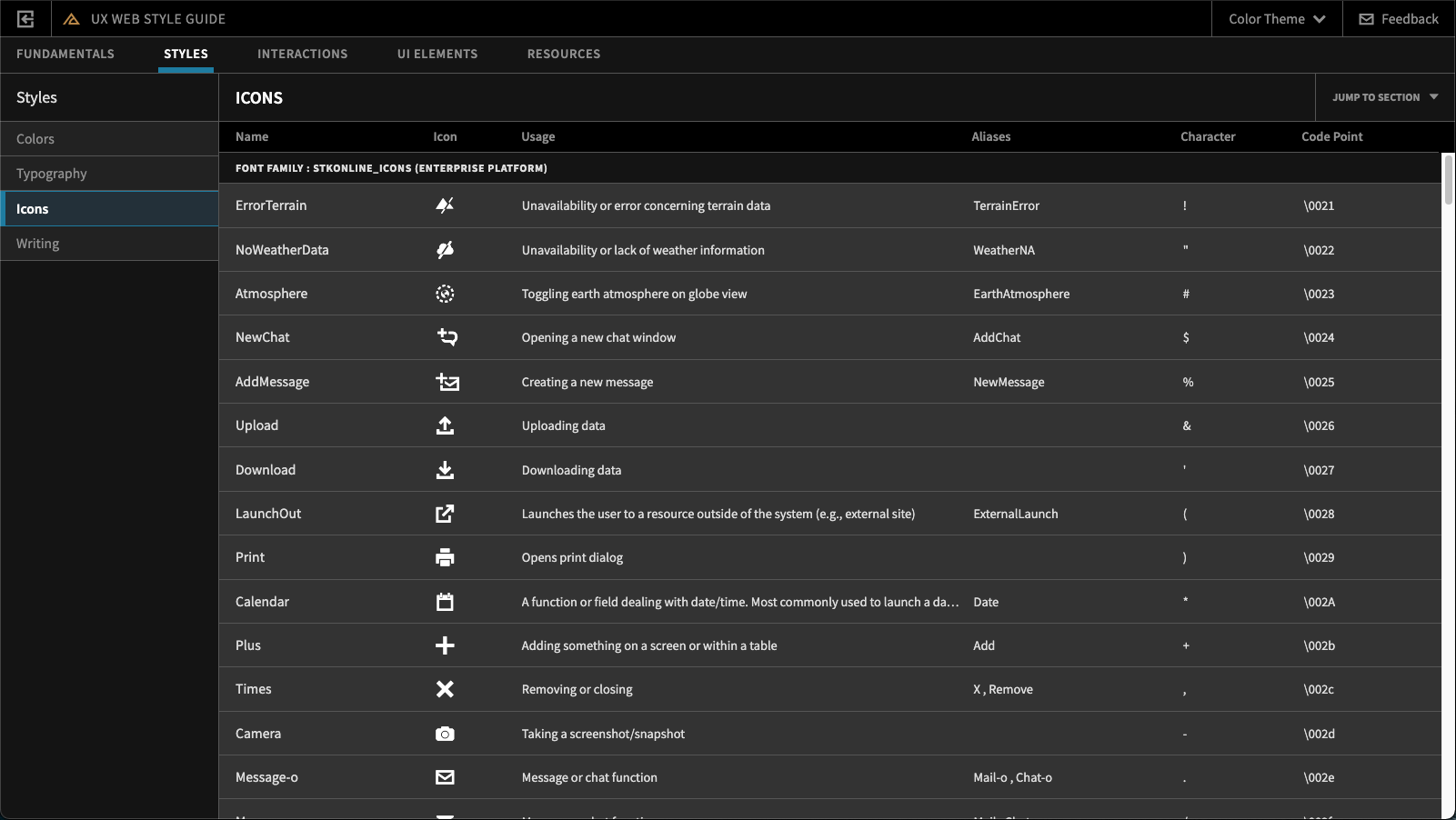This screenshot has height=820, width=1456.
Task: Click the collapse sidebar icon at top-left
Action: (x=25, y=18)
